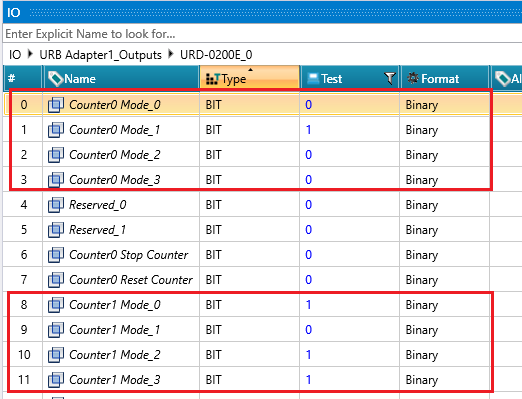Toggle test value of Counter0 Mode_1
This screenshot has height=399, width=522.
tap(308, 130)
